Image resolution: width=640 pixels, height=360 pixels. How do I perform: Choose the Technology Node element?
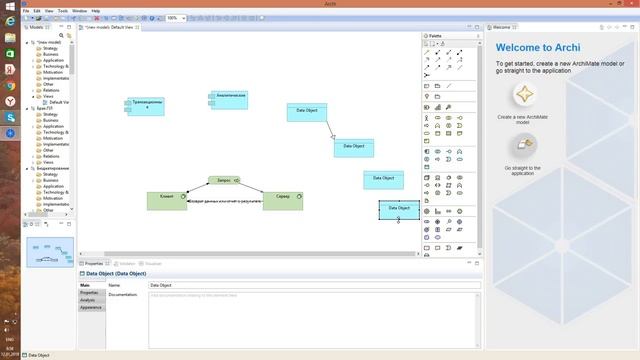tap(427, 178)
